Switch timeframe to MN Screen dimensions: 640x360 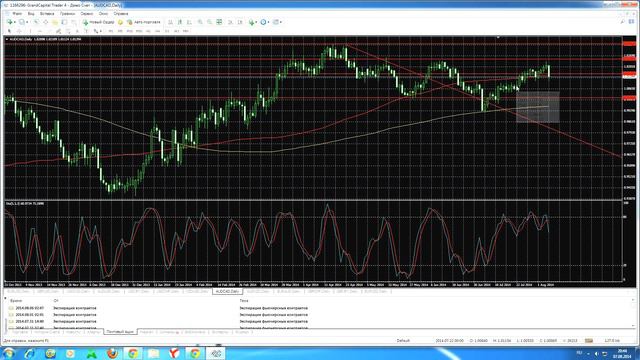(x=186, y=31)
